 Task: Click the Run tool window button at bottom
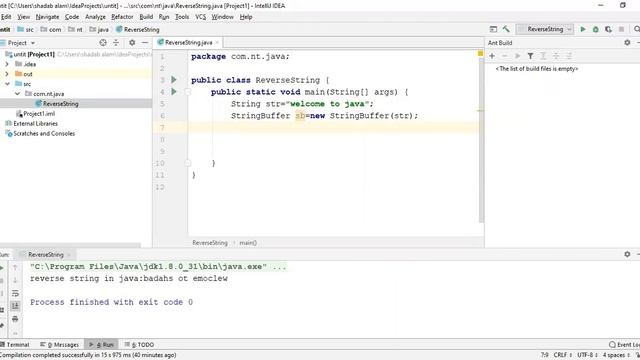click(x=101, y=345)
